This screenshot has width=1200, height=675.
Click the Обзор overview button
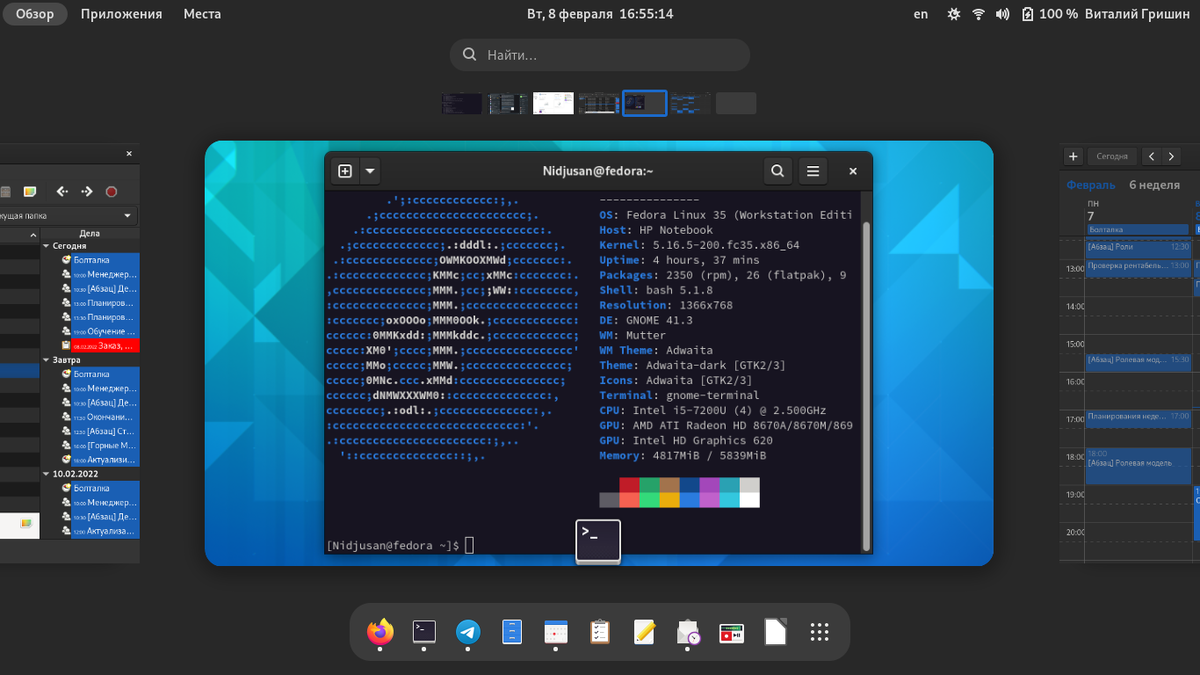coord(35,14)
